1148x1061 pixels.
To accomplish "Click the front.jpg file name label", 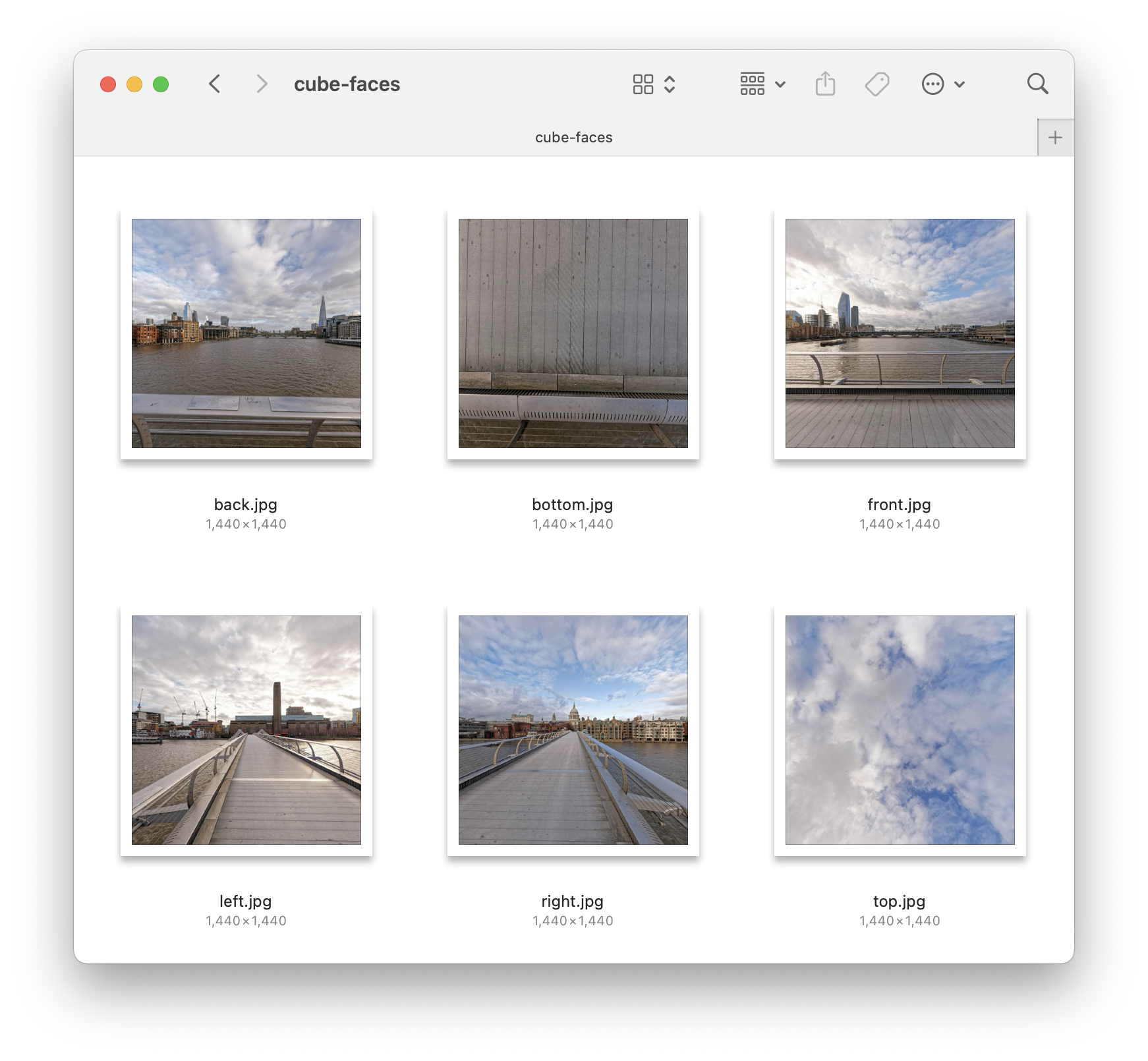I will tap(899, 505).
